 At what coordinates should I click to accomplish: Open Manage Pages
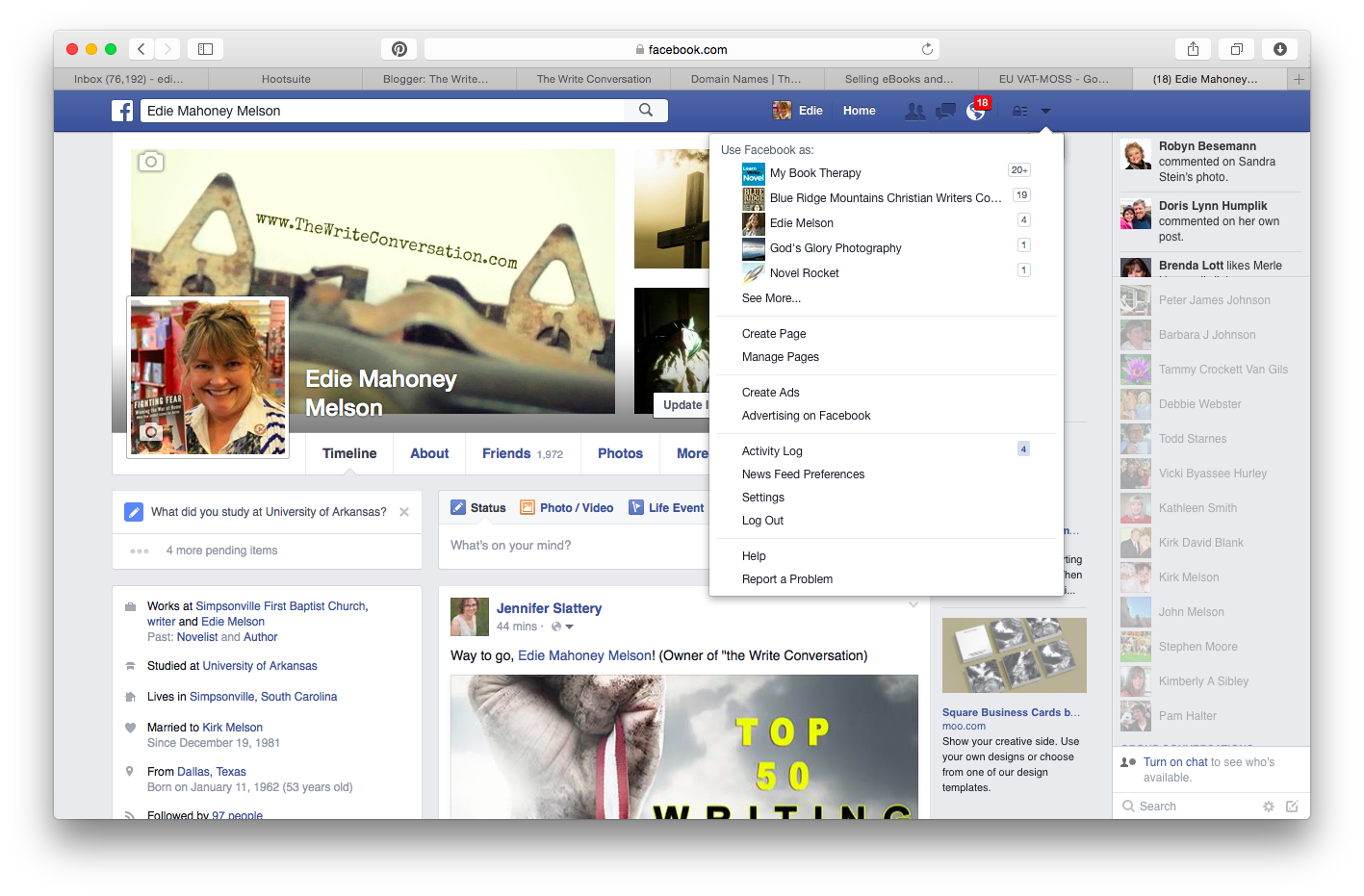coord(781,357)
